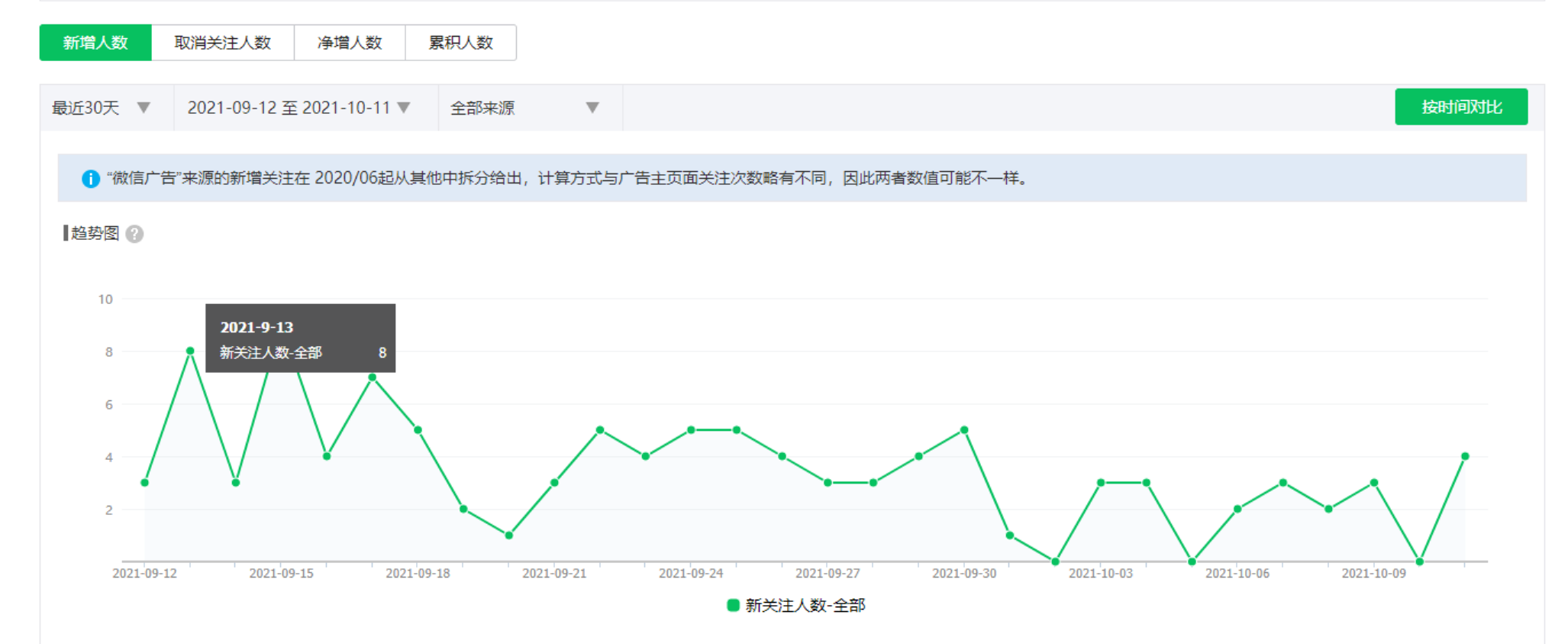This screenshot has height=644, width=1568.
Task: Click the green legend swatch for 新关注人数-全部
Action: click(733, 606)
